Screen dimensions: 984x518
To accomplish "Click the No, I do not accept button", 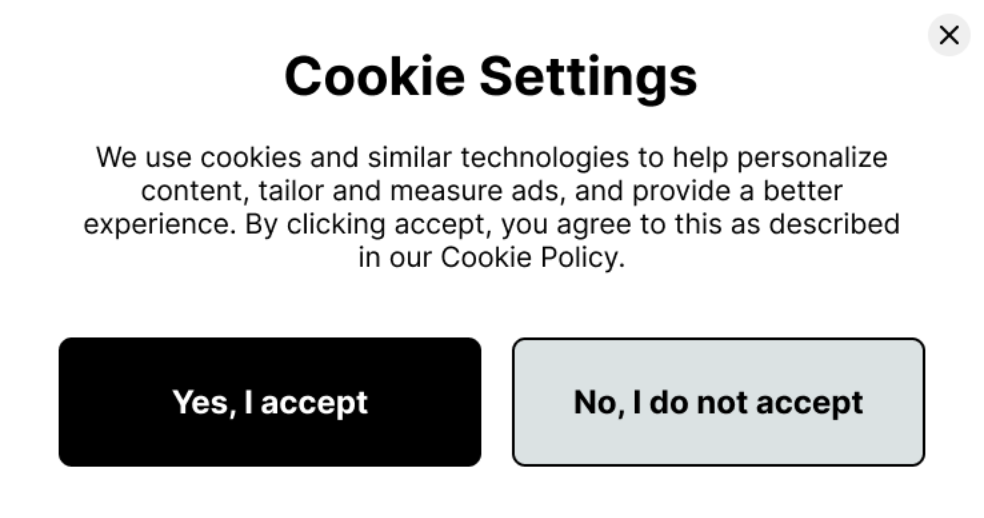I will (x=718, y=402).
